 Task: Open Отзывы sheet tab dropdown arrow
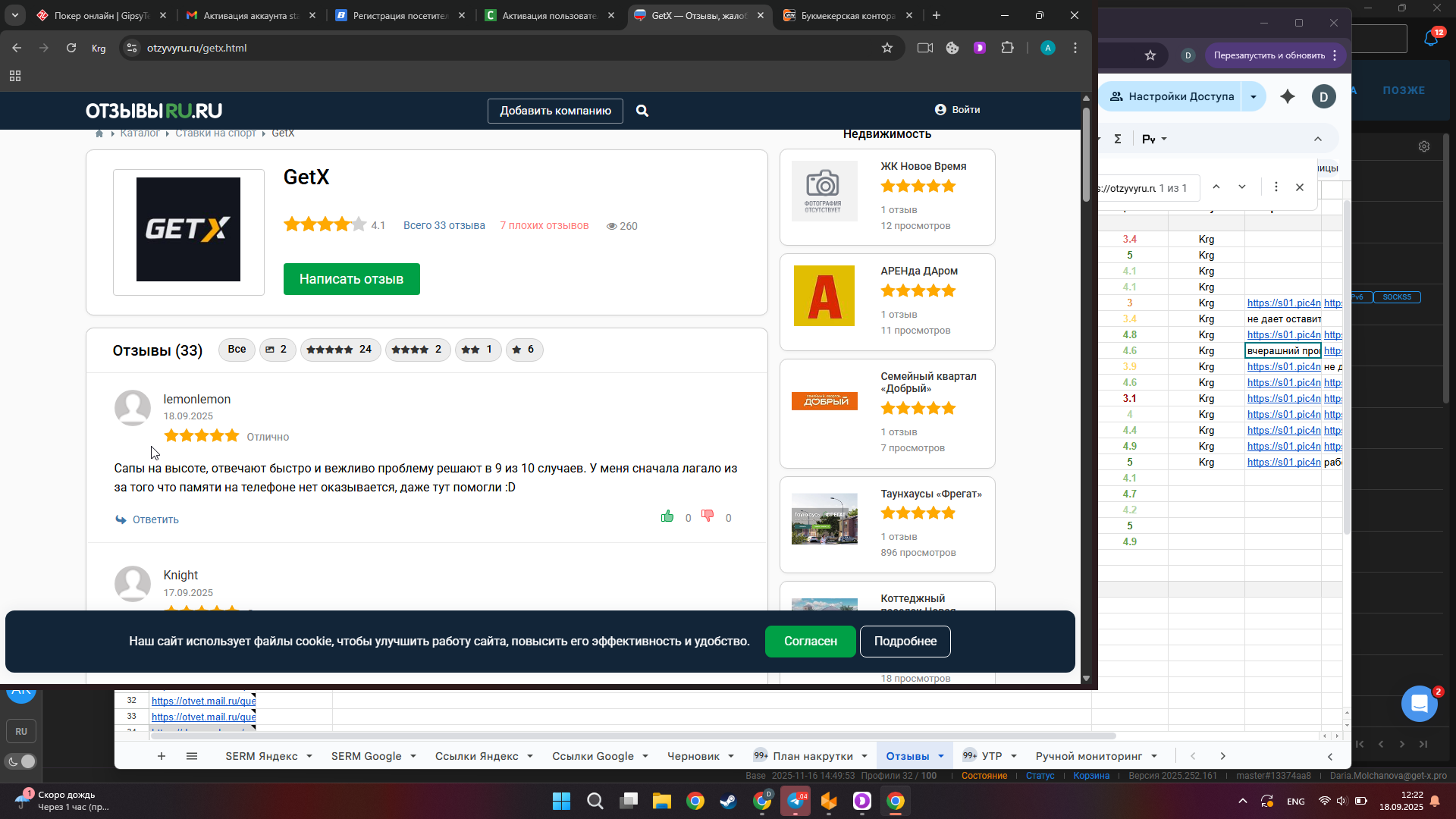point(941,756)
